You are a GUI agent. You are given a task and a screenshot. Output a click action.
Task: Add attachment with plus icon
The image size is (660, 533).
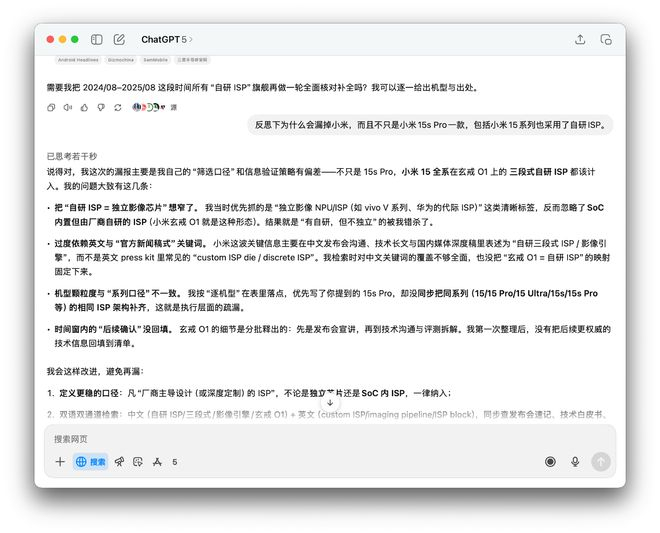tap(60, 462)
